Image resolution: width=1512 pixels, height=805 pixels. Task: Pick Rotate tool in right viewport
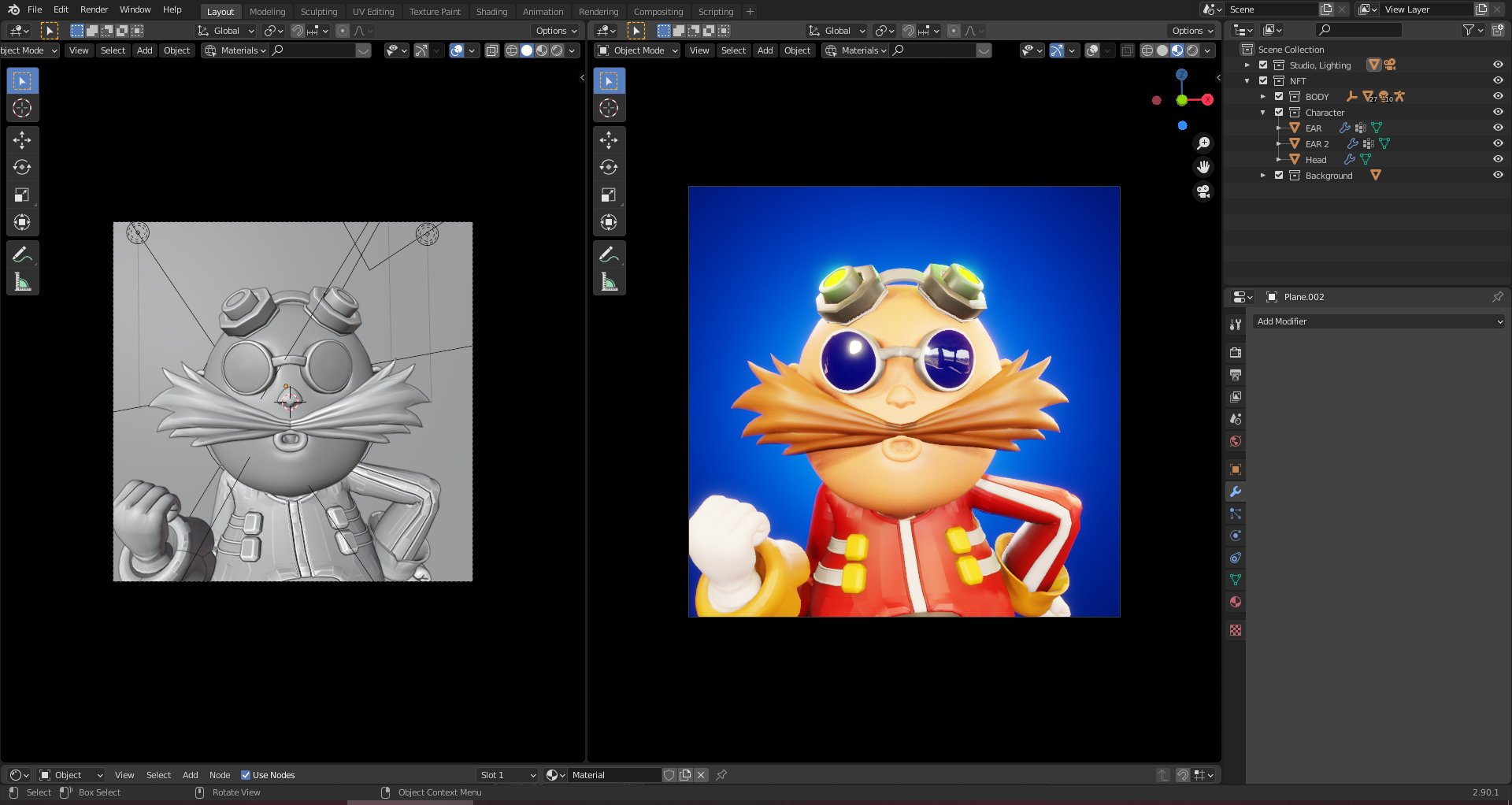609,167
